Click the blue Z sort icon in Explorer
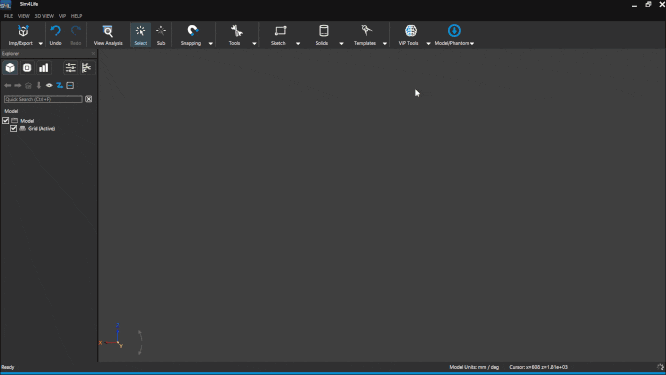 coord(59,85)
